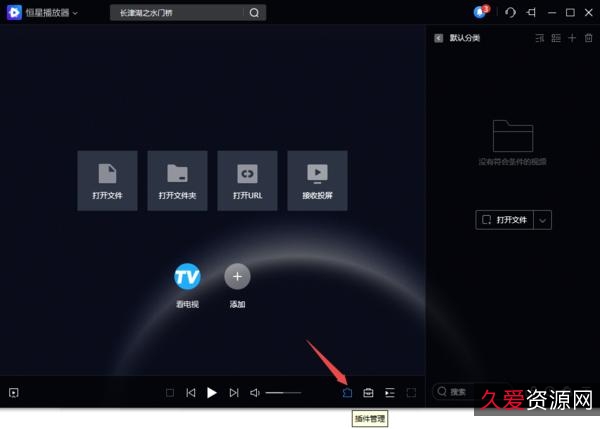Mute the volume speaker icon

(x=255, y=393)
